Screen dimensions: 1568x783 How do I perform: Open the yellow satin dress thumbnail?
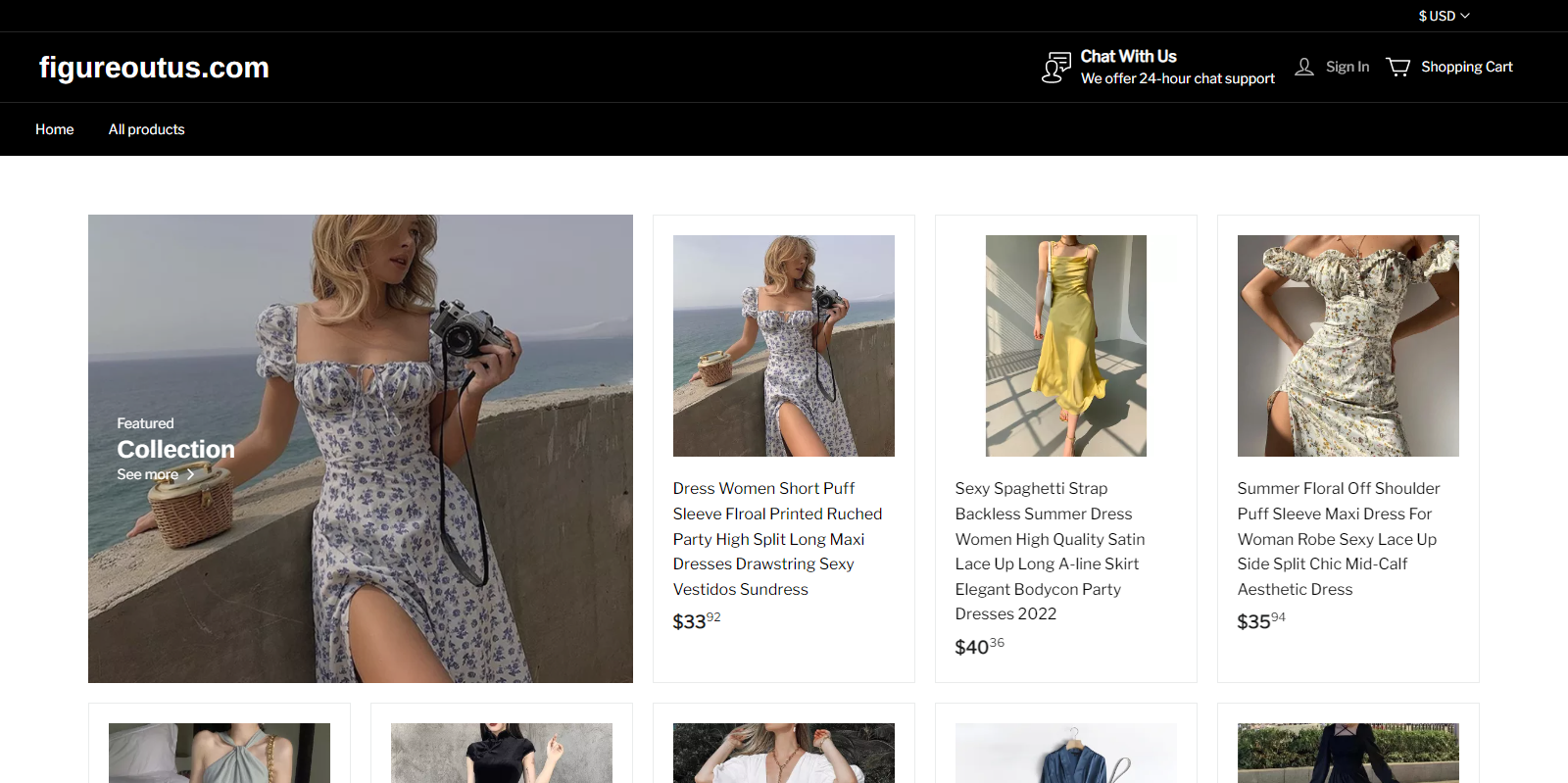coord(1066,346)
